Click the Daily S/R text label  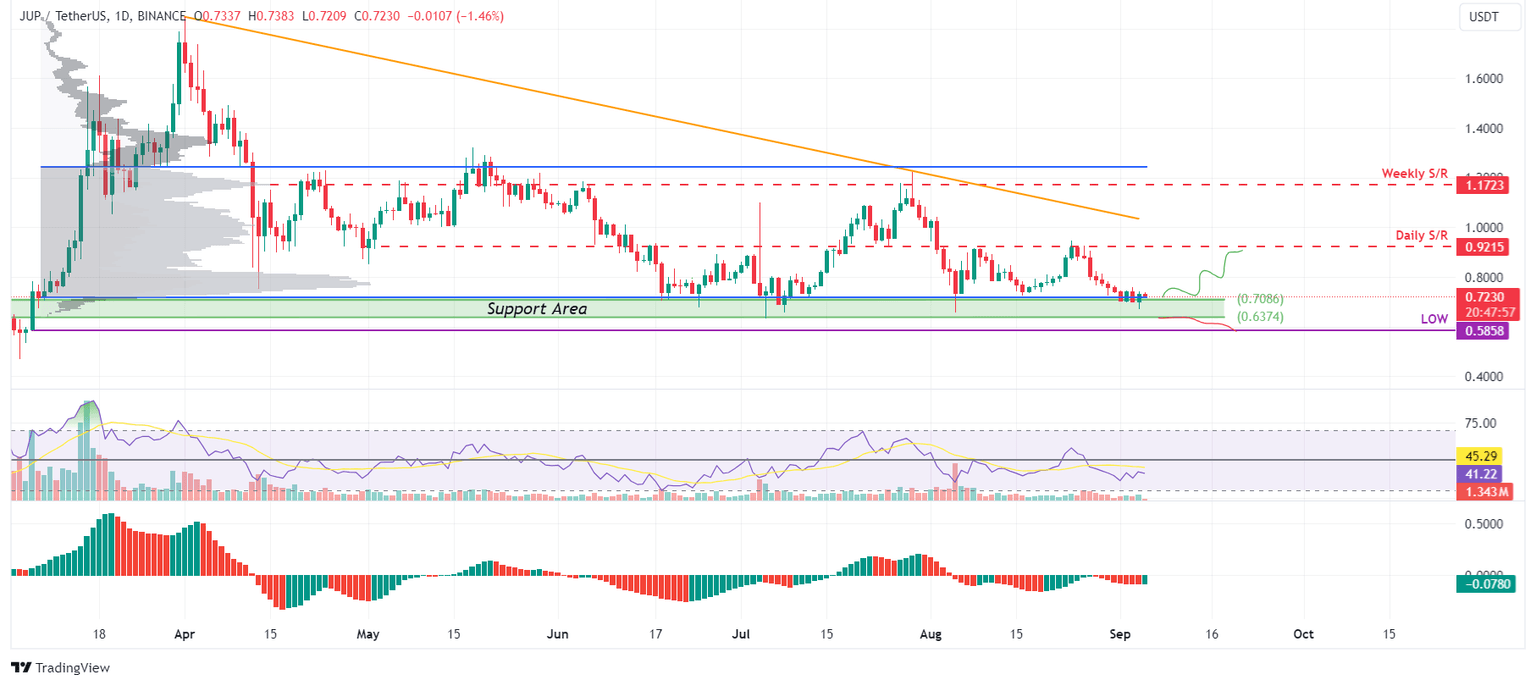[1423, 235]
